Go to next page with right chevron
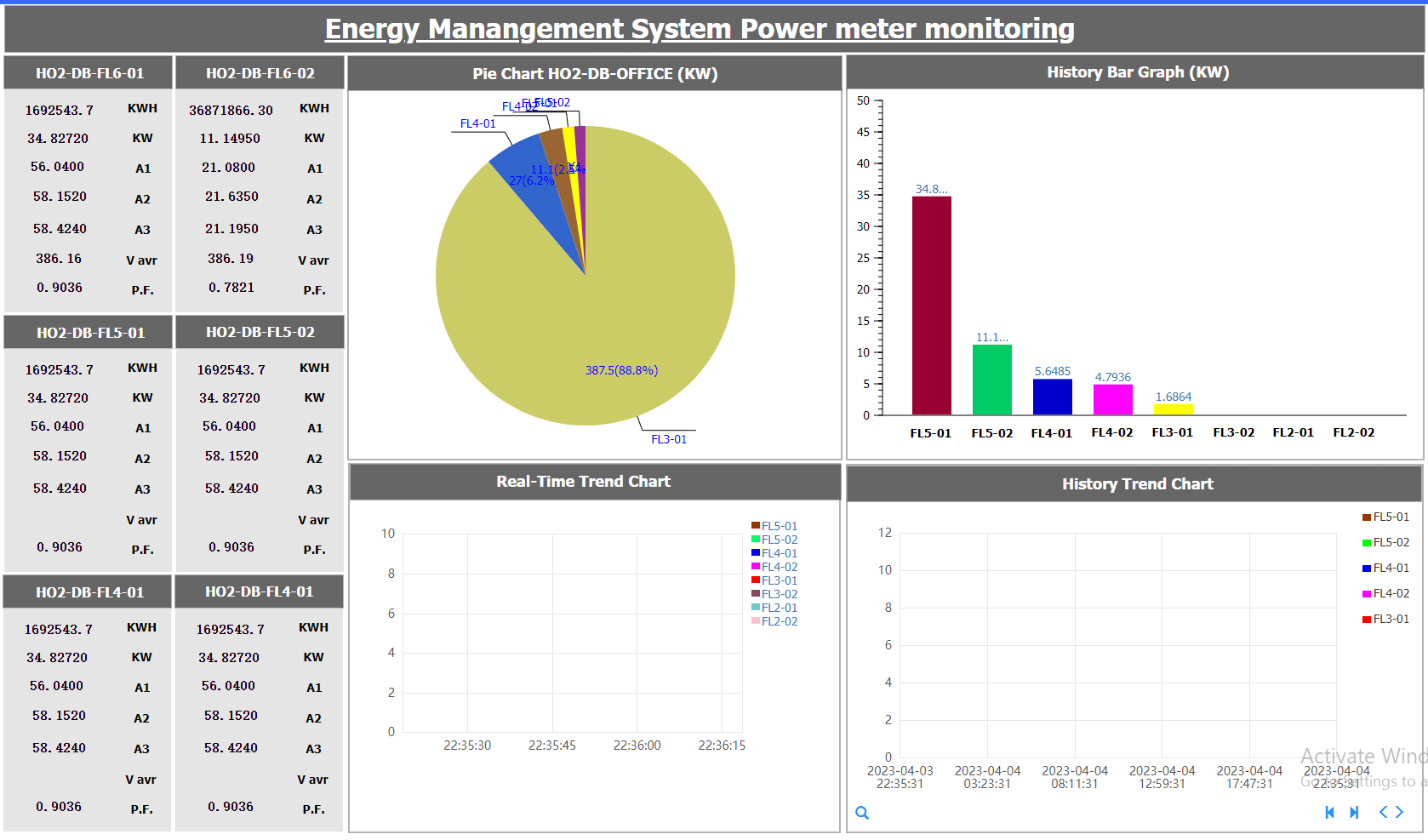 coord(1399,813)
